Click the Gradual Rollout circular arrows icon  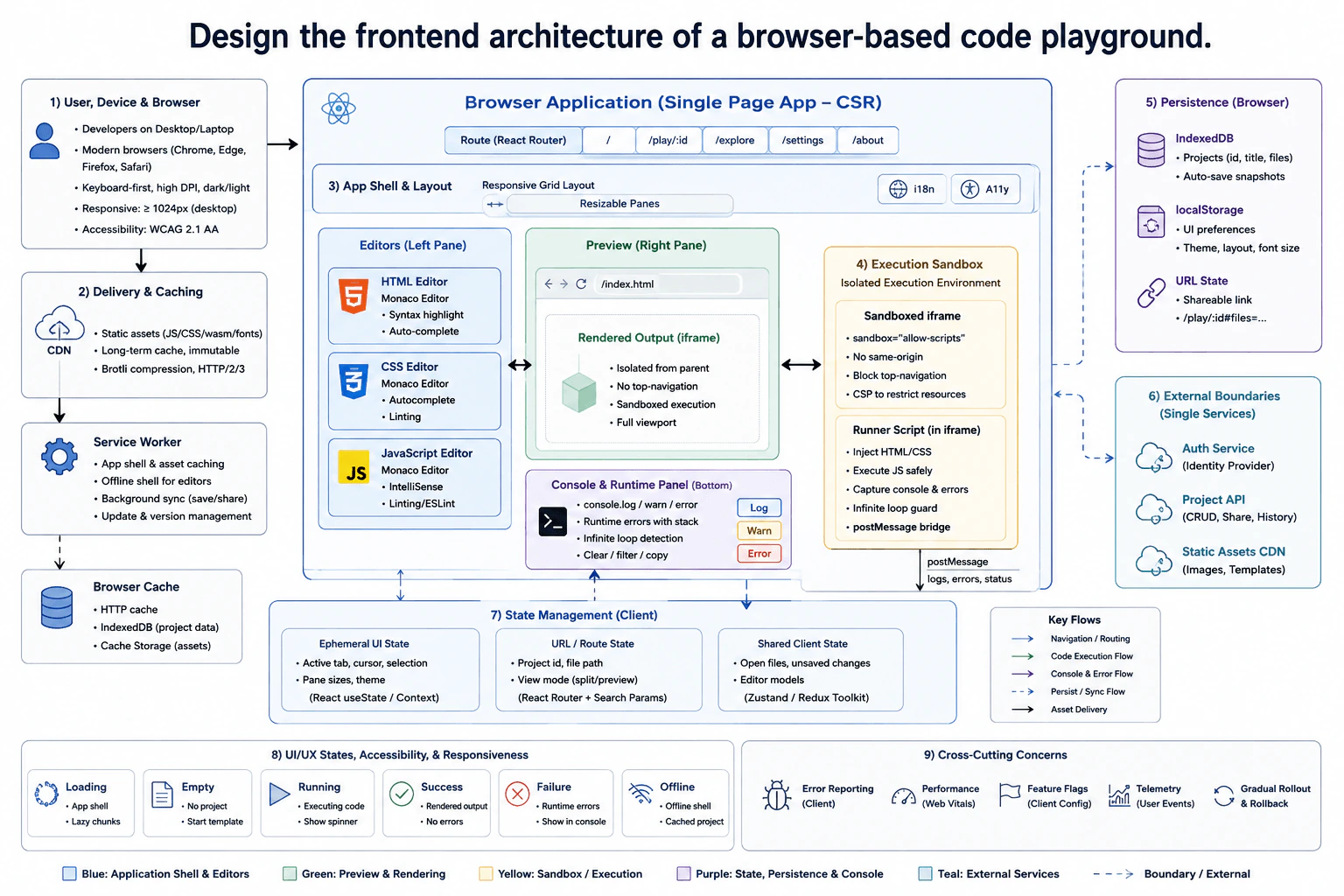1223,795
